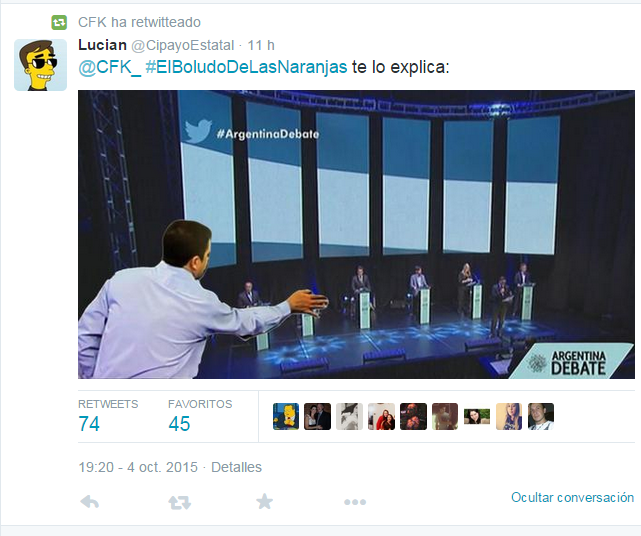
Task: Open first Simpsons-style avatar in retweeters
Action: pyautogui.click(x=286, y=416)
